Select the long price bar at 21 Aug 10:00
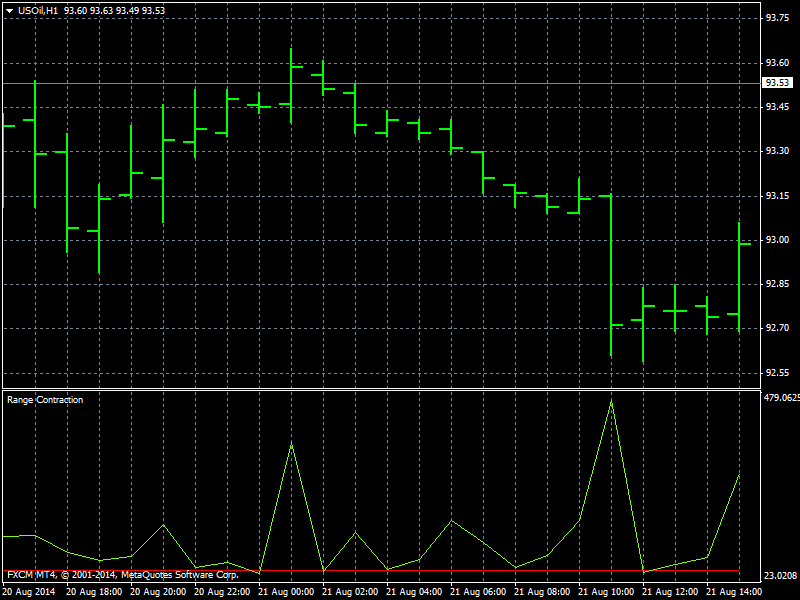 click(611, 274)
